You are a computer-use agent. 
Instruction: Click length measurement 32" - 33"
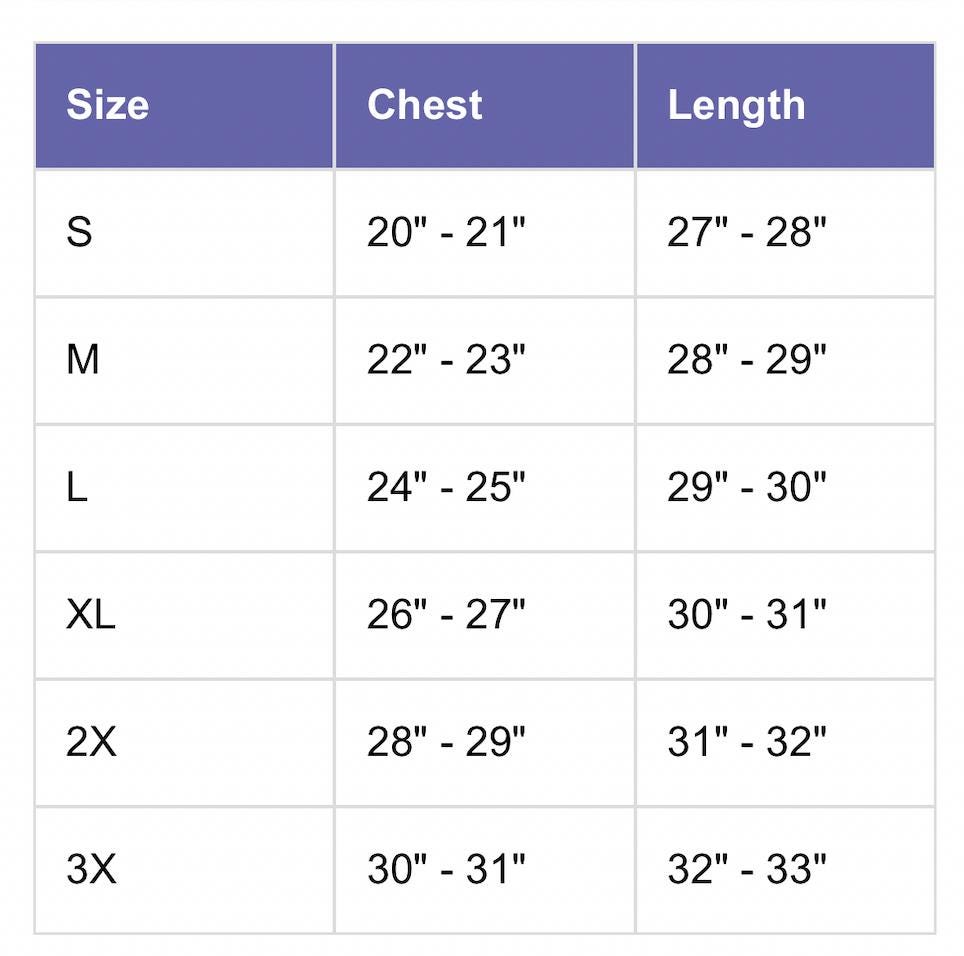coord(747,869)
